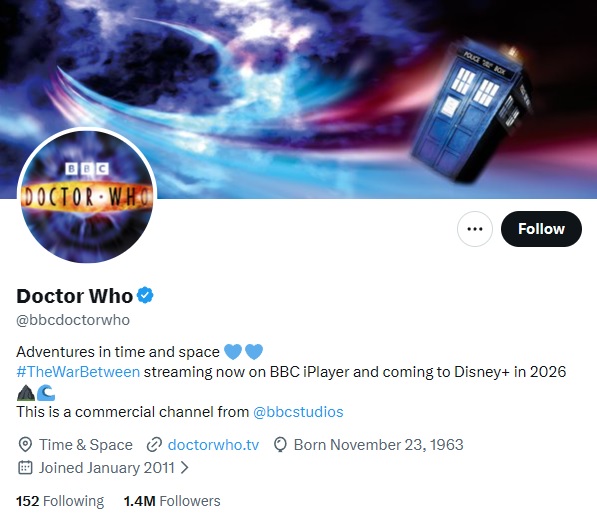Screen dimensions: 597x518
Task: Click the wave emoji in the bio
Action: coord(46,393)
